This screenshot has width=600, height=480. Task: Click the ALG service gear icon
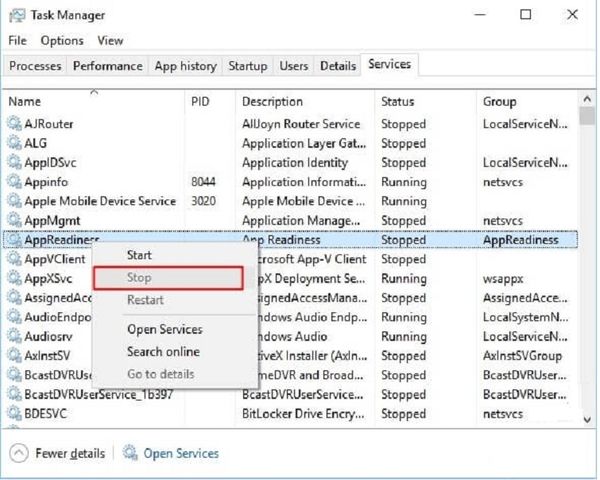click(14, 143)
